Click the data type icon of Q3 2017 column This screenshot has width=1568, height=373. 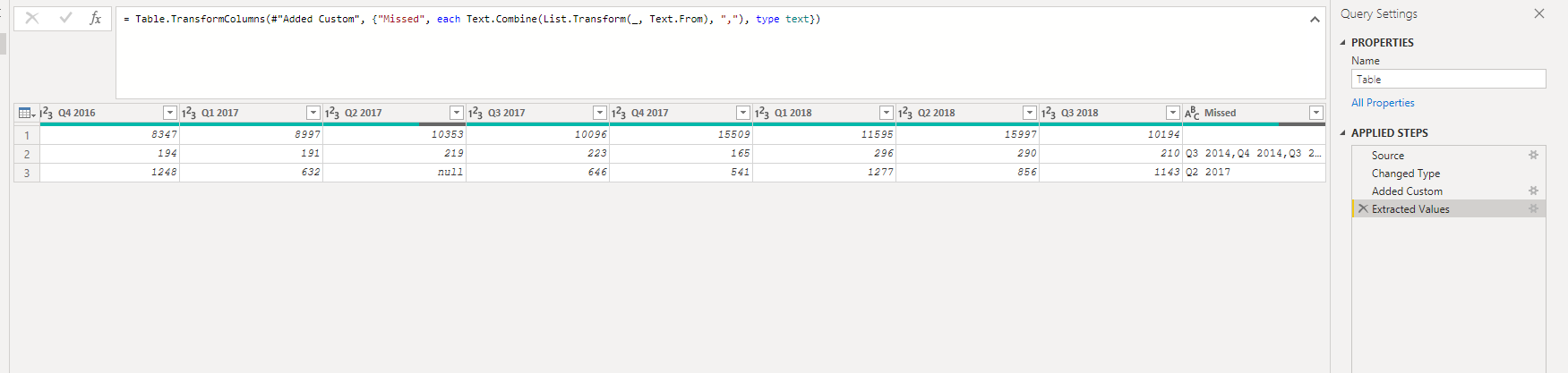click(x=476, y=113)
